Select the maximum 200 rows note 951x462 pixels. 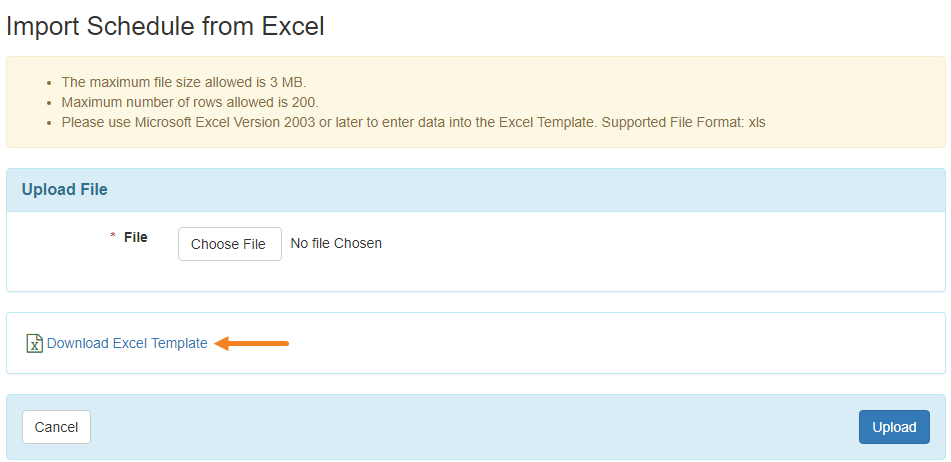coord(190,102)
